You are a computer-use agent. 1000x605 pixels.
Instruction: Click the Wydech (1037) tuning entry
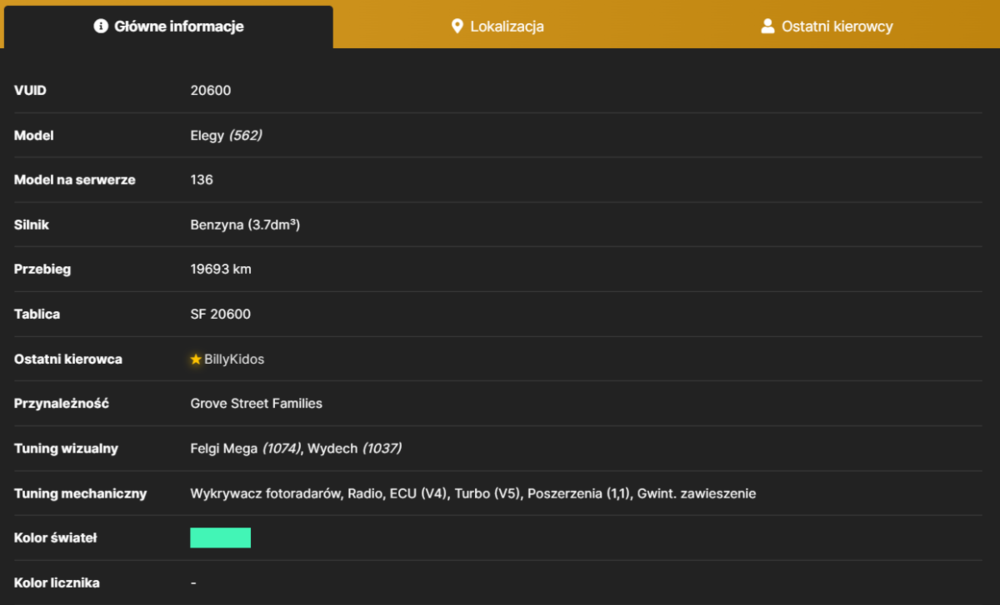355,449
